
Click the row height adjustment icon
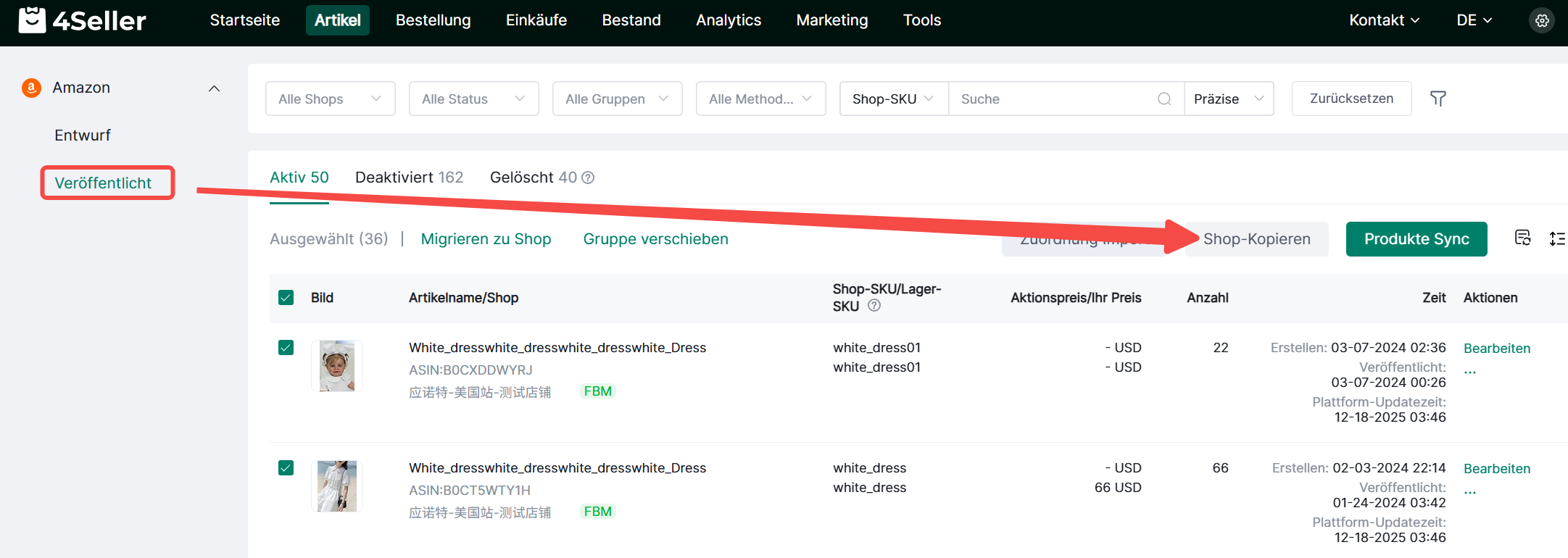[1556, 238]
